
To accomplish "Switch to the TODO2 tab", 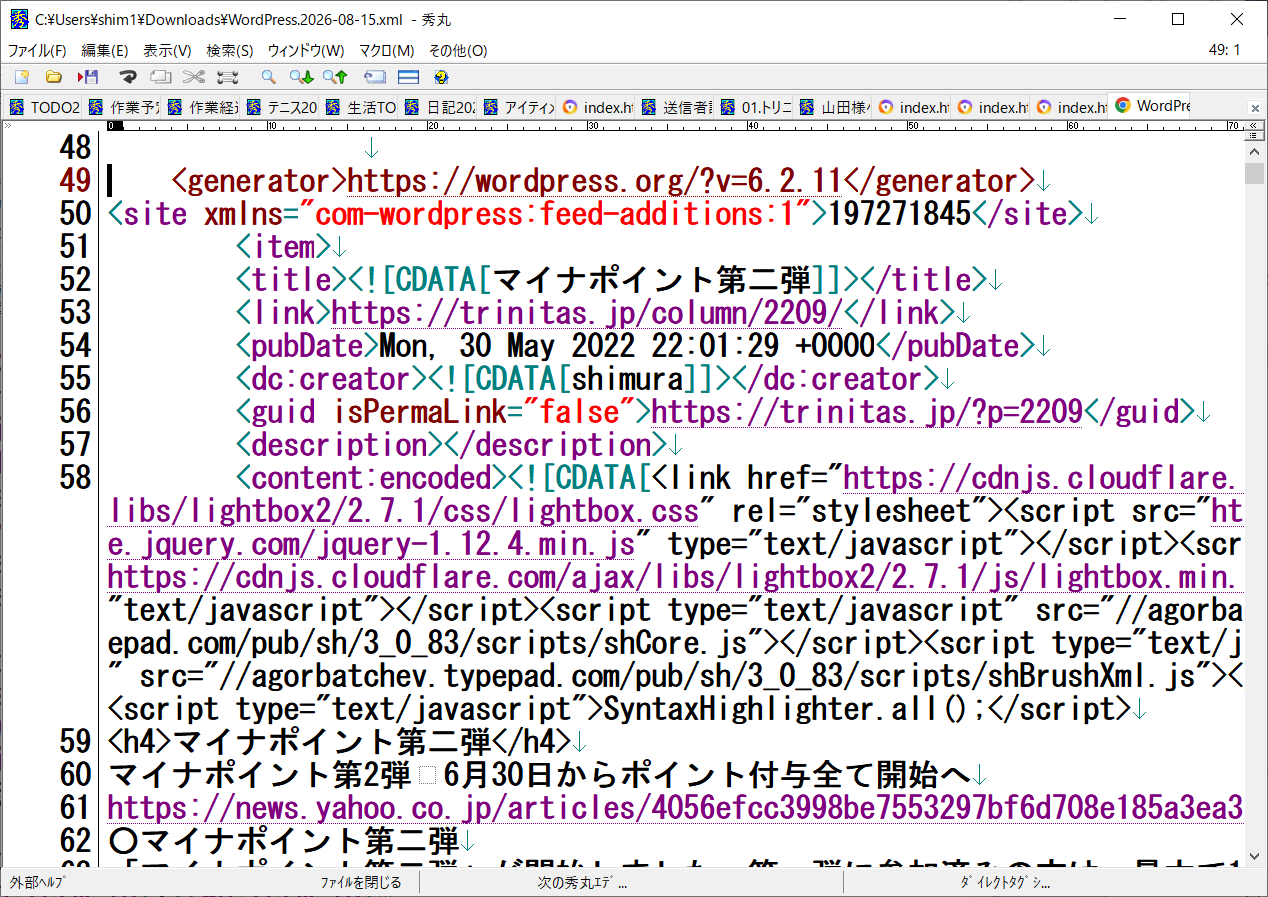I will pyautogui.click(x=45, y=107).
